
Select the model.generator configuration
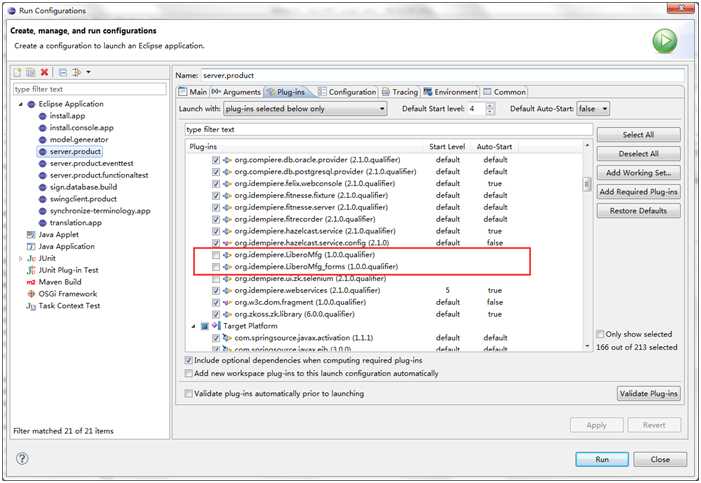79,140
